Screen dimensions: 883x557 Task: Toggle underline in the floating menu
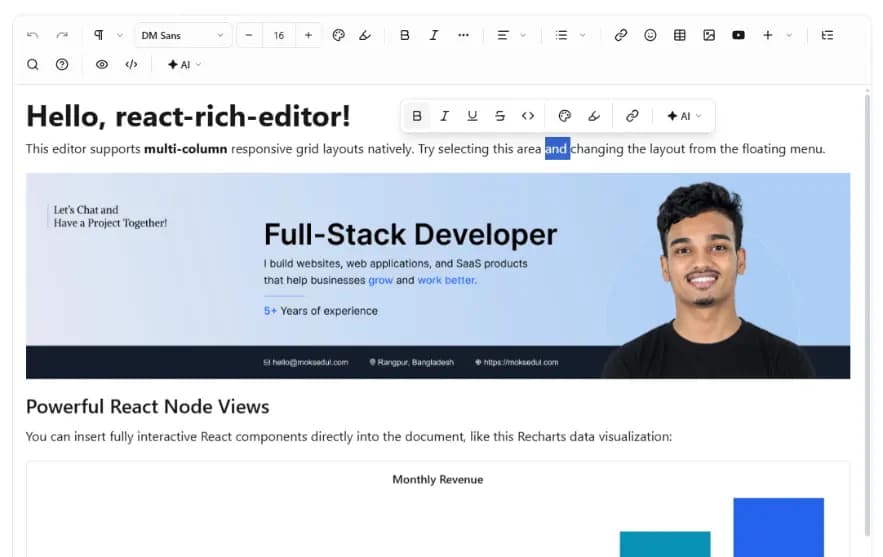pyautogui.click(x=472, y=116)
